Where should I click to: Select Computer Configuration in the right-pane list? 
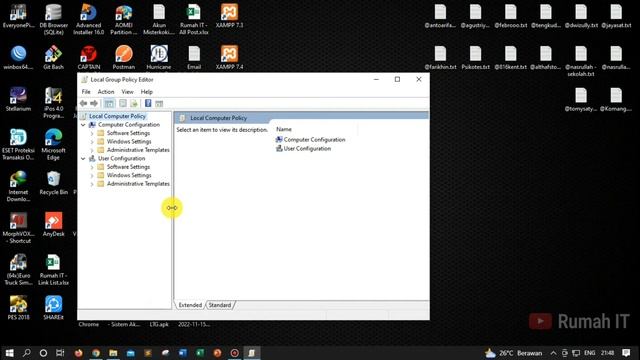(x=314, y=140)
